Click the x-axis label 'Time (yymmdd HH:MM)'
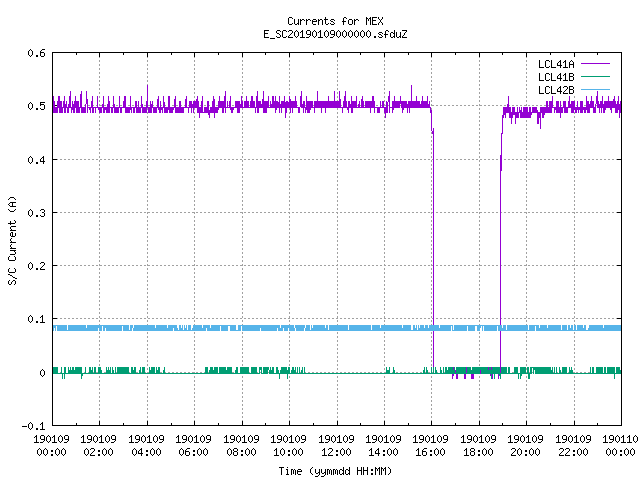640x480 pixels. 335,471
